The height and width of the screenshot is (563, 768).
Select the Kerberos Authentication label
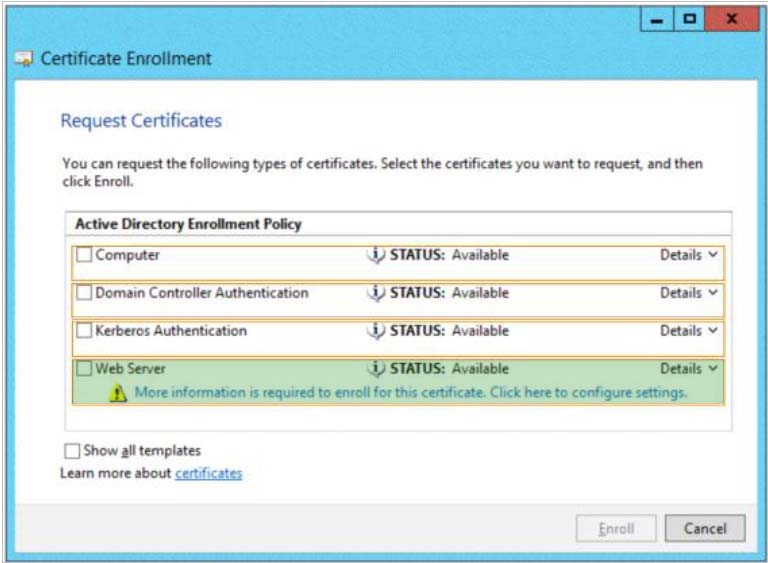(171, 331)
